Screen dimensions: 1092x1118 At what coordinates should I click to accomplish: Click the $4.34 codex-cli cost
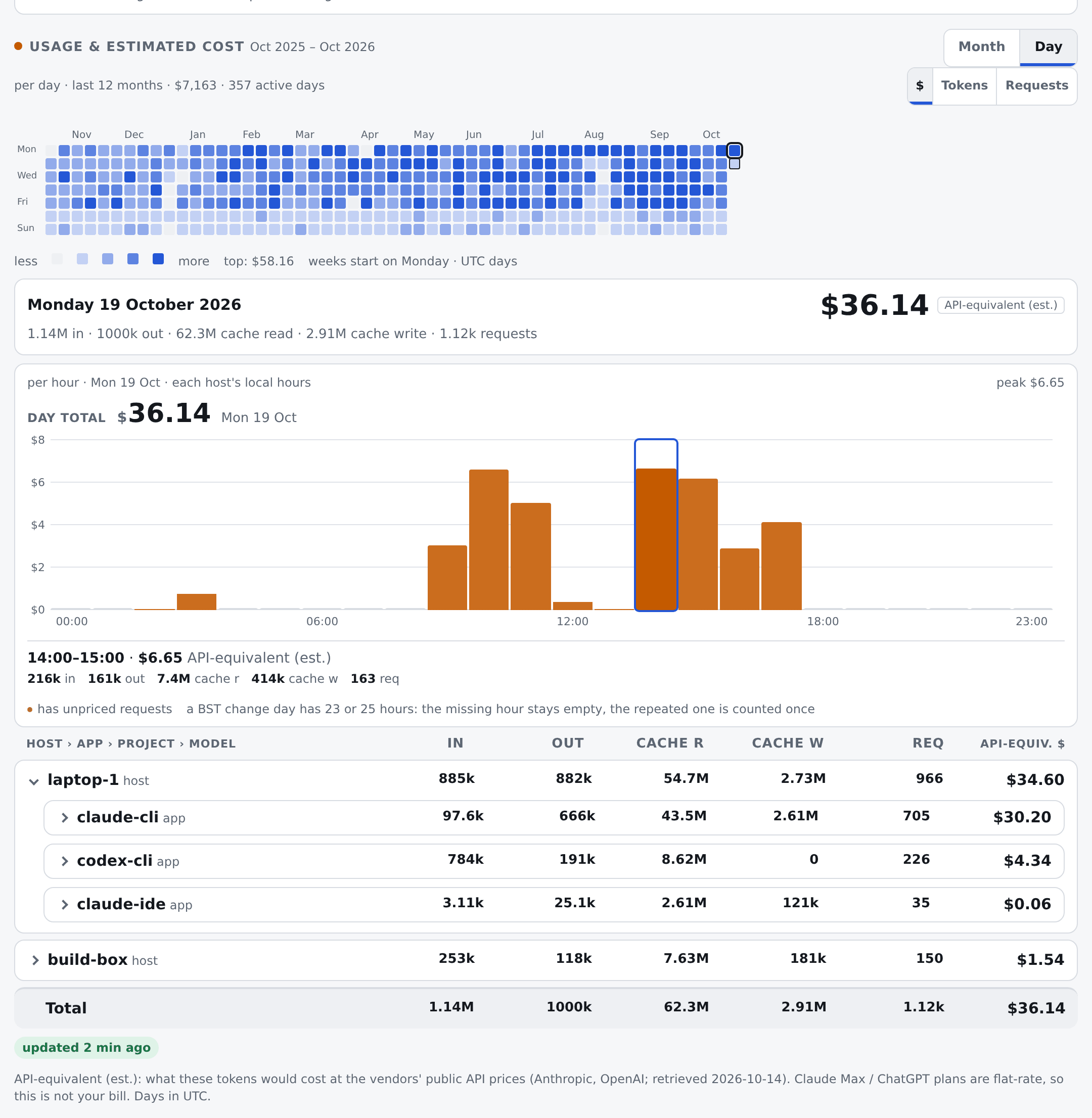(x=1027, y=861)
